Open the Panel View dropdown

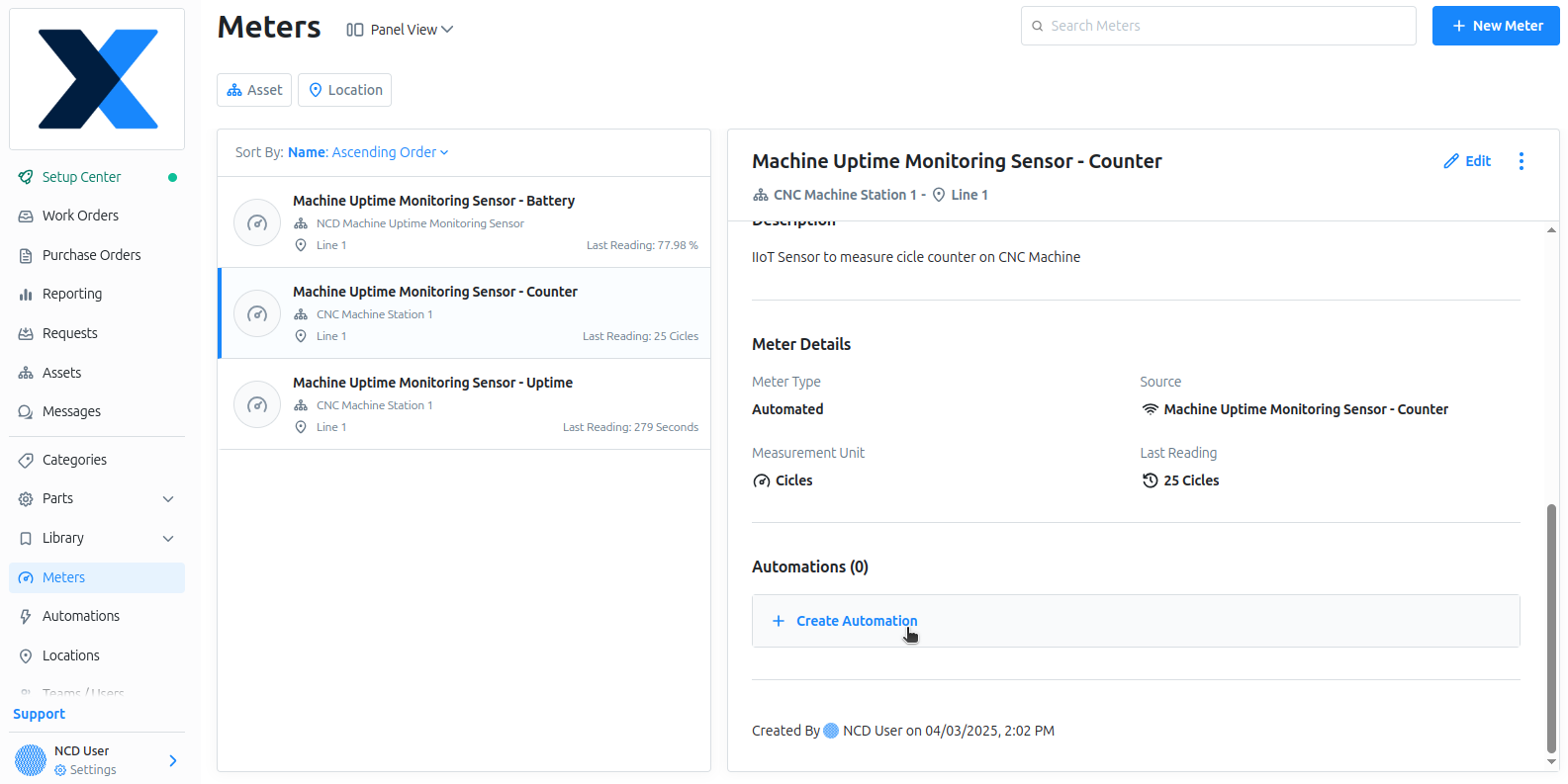click(400, 30)
